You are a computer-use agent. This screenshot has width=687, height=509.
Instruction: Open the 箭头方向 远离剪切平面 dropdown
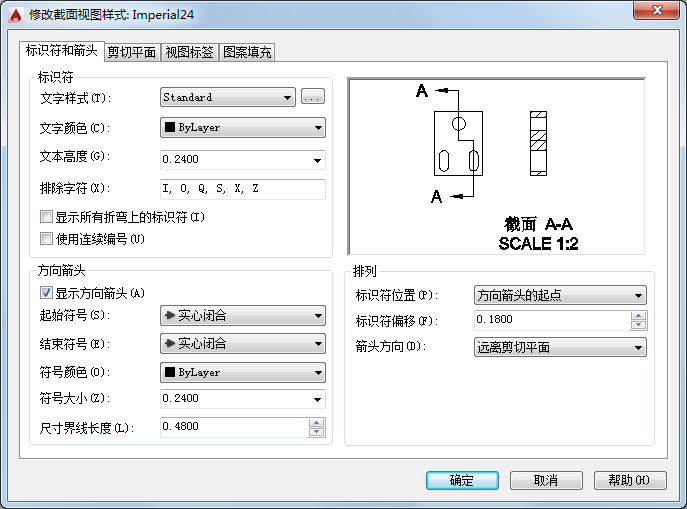(560, 347)
